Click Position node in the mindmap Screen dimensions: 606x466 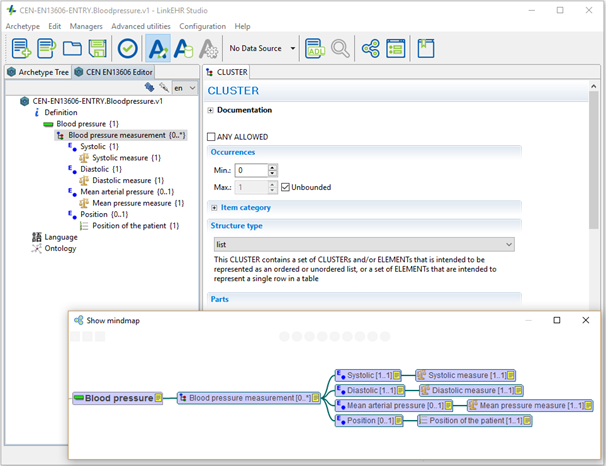coord(369,421)
